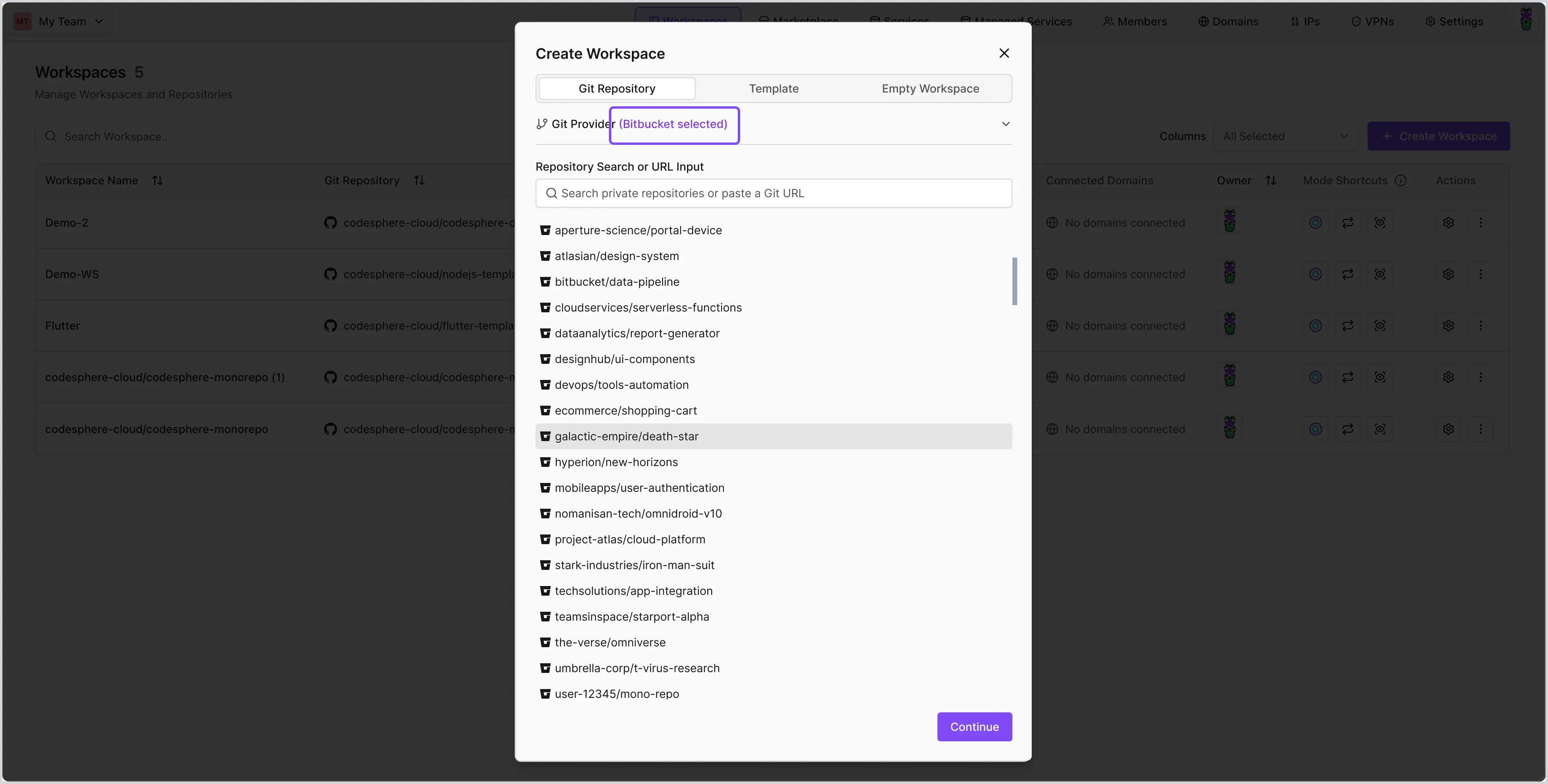This screenshot has width=1548, height=784.
Task: Click the GitHub icon next to codesphere-cloud/nodejs-template
Action: click(331, 274)
